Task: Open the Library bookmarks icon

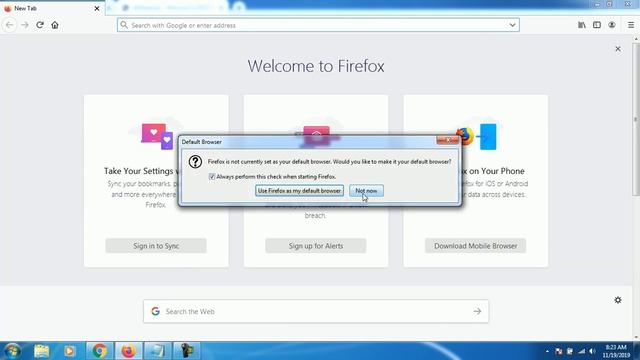Action: tap(582, 25)
